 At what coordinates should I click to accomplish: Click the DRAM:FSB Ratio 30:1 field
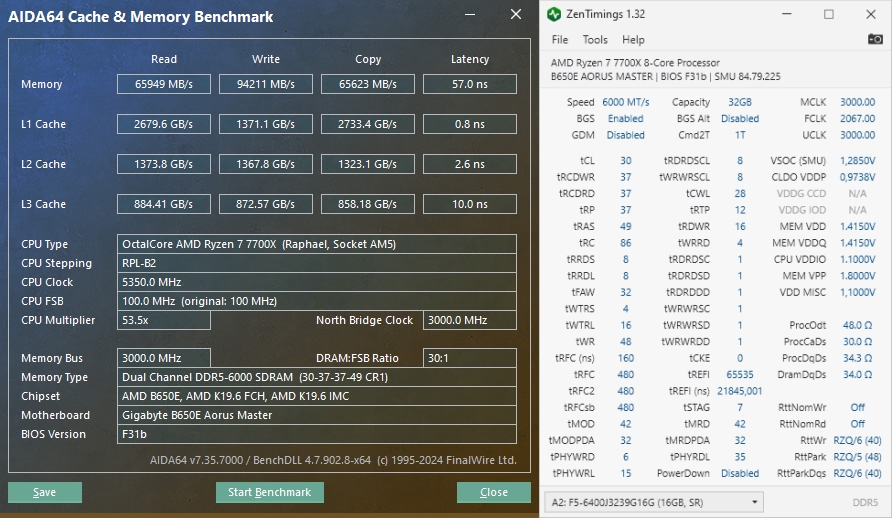click(470, 358)
